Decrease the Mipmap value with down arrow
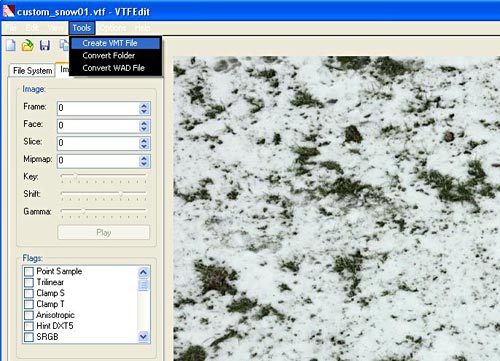This screenshot has height=361, width=500. click(x=144, y=164)
